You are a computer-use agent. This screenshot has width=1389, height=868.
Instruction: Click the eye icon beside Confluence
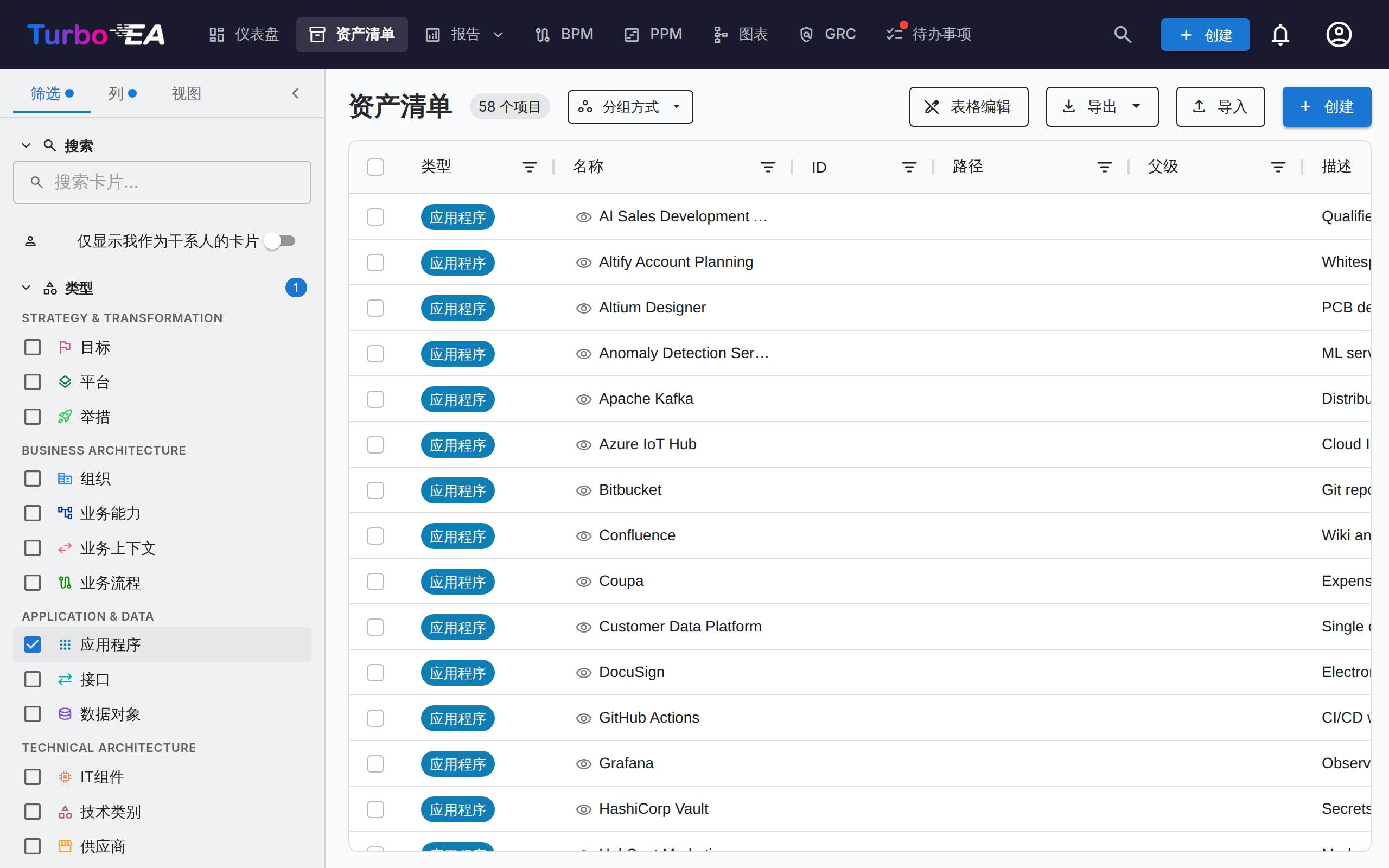point(584,536)
